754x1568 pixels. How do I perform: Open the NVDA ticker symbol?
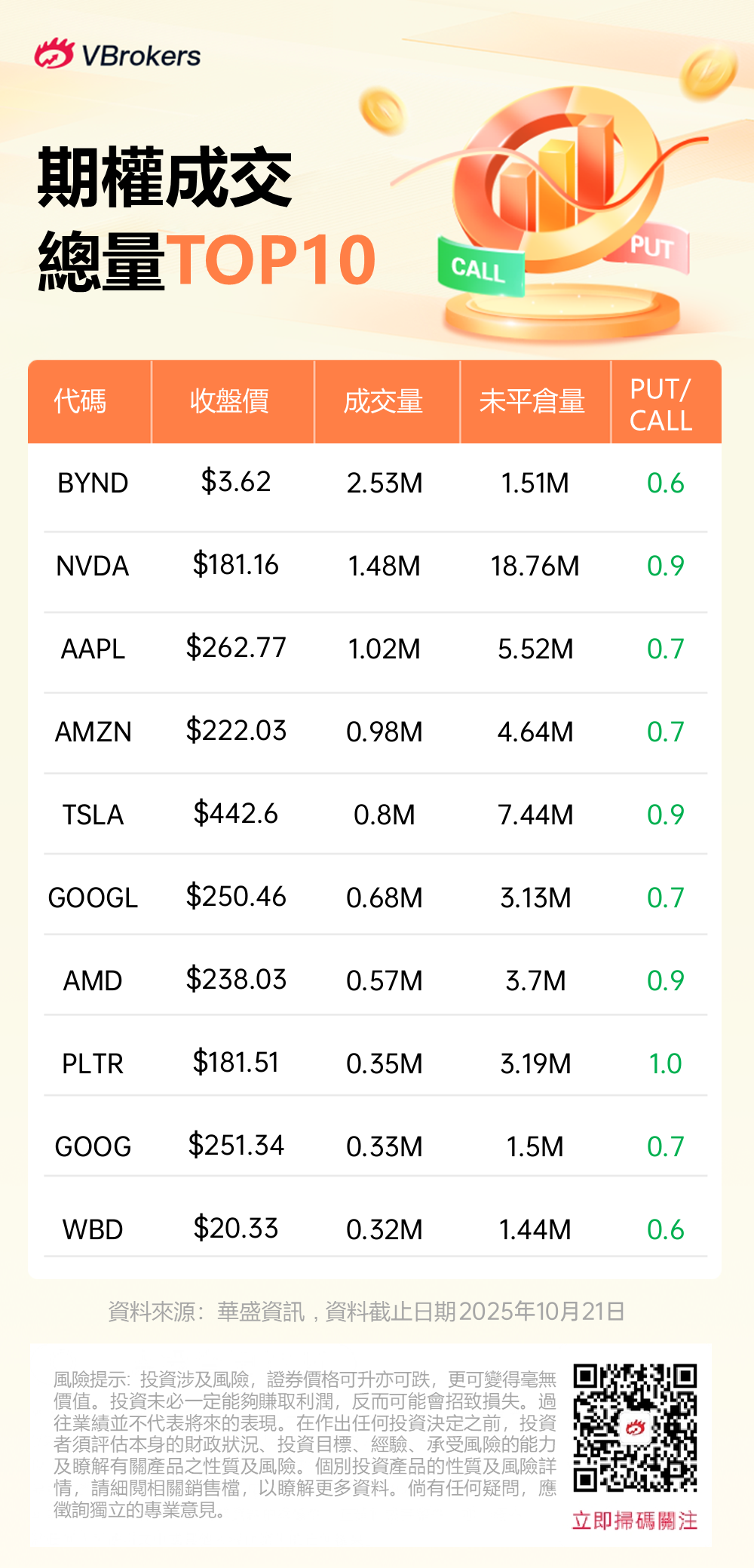click(93, 566)
